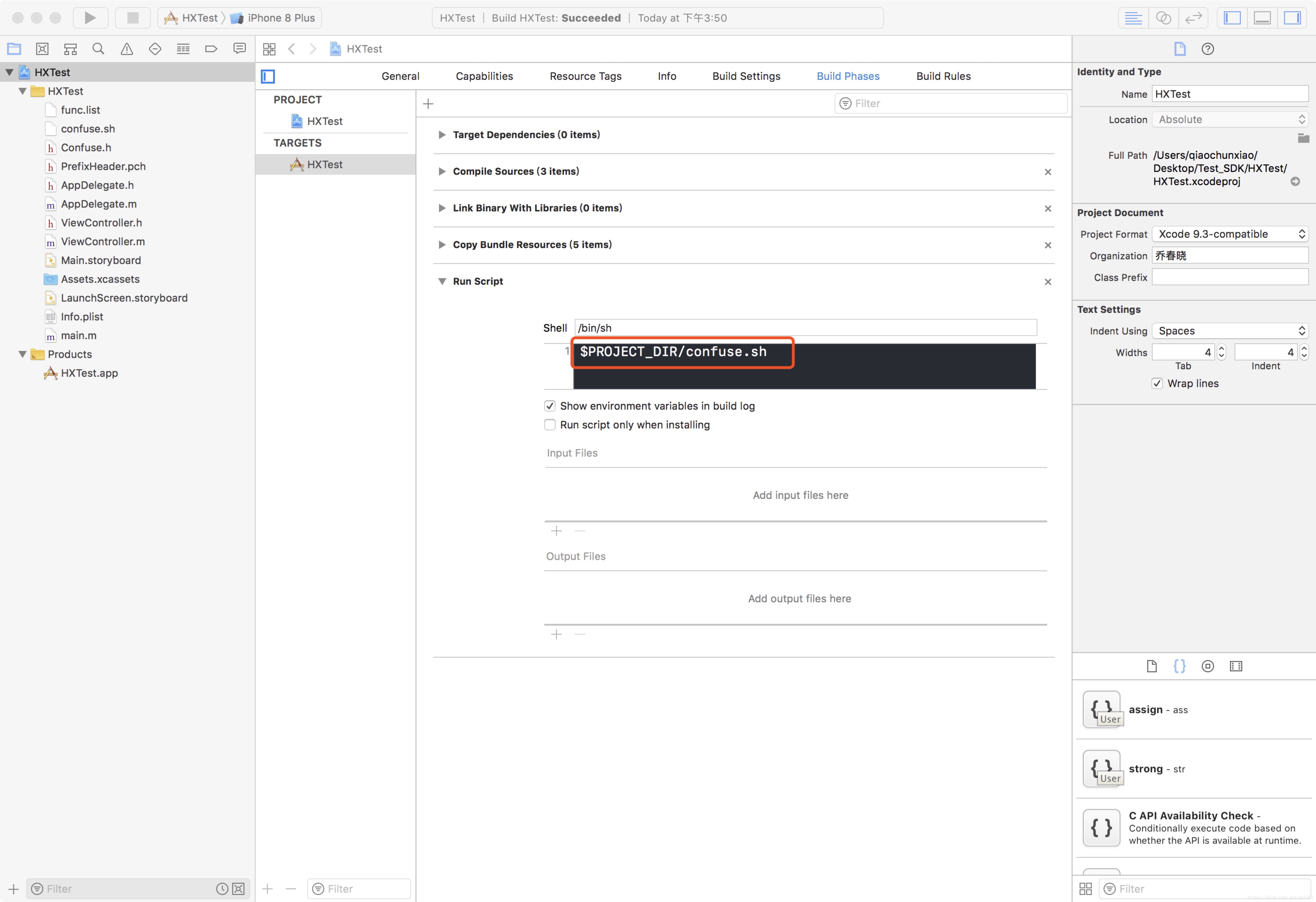Toggle Wrap lines checkbox

[x=1157, y=383]
